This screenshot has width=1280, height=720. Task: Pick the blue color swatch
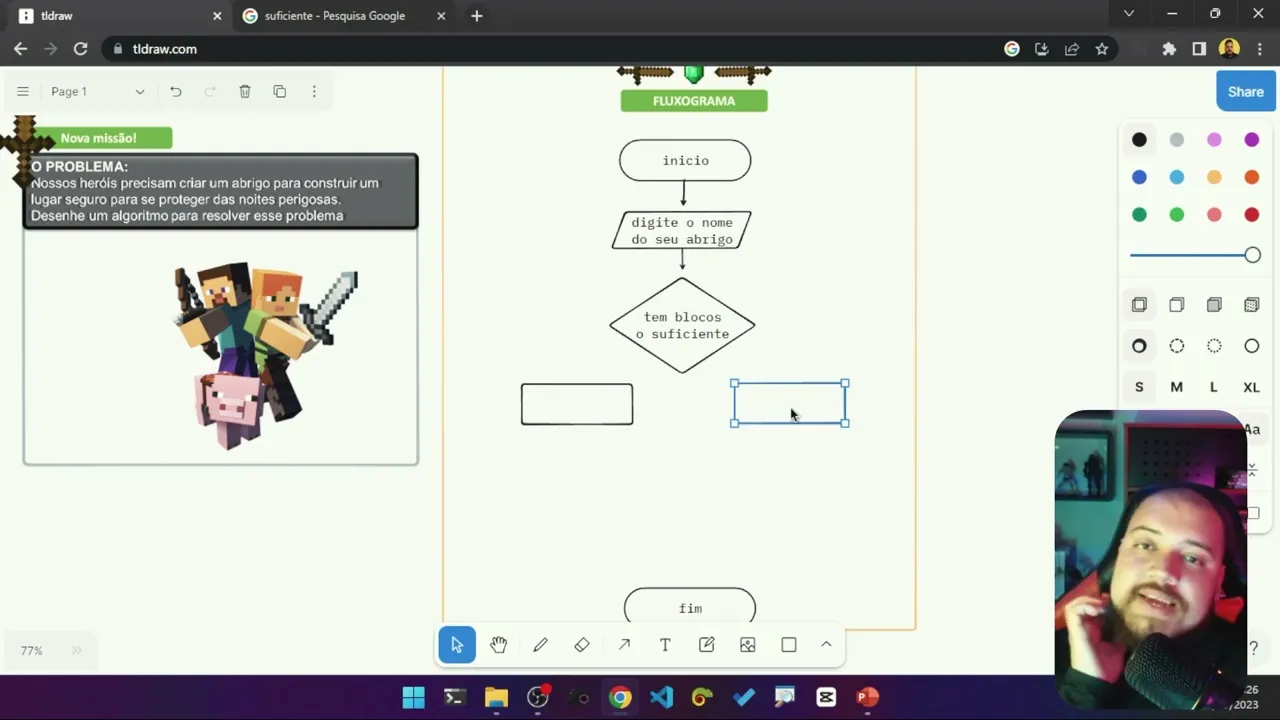click(x=1139, y=177)
